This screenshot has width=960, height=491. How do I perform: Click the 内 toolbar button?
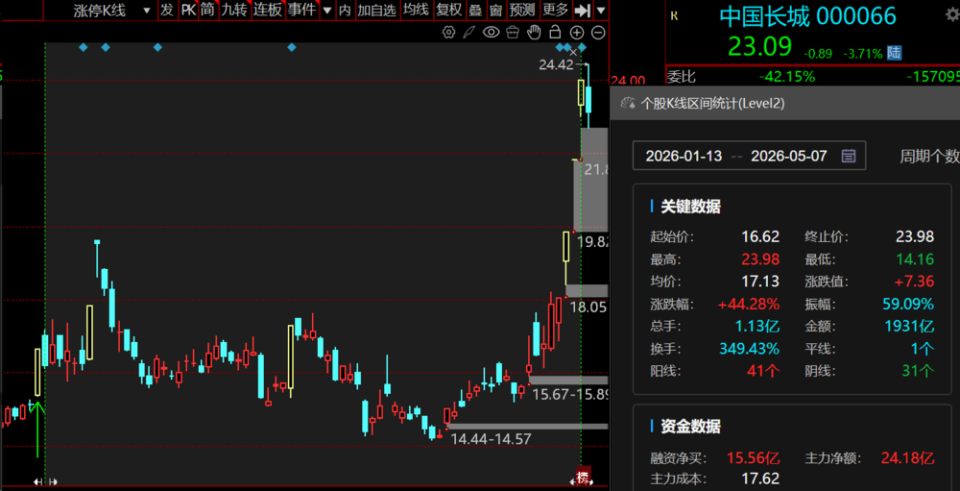345,10
